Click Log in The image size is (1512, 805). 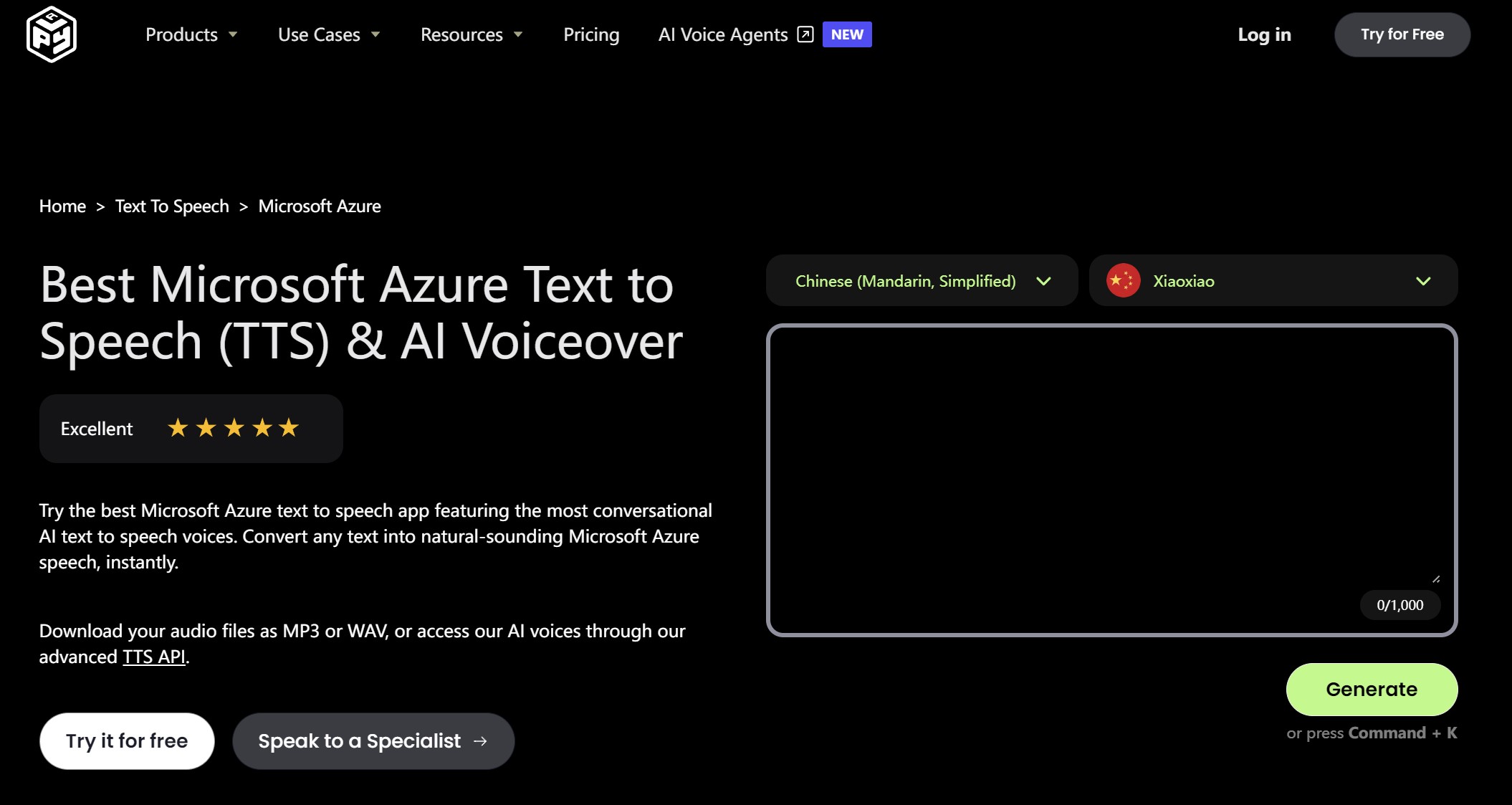(x=1265, y=34)
